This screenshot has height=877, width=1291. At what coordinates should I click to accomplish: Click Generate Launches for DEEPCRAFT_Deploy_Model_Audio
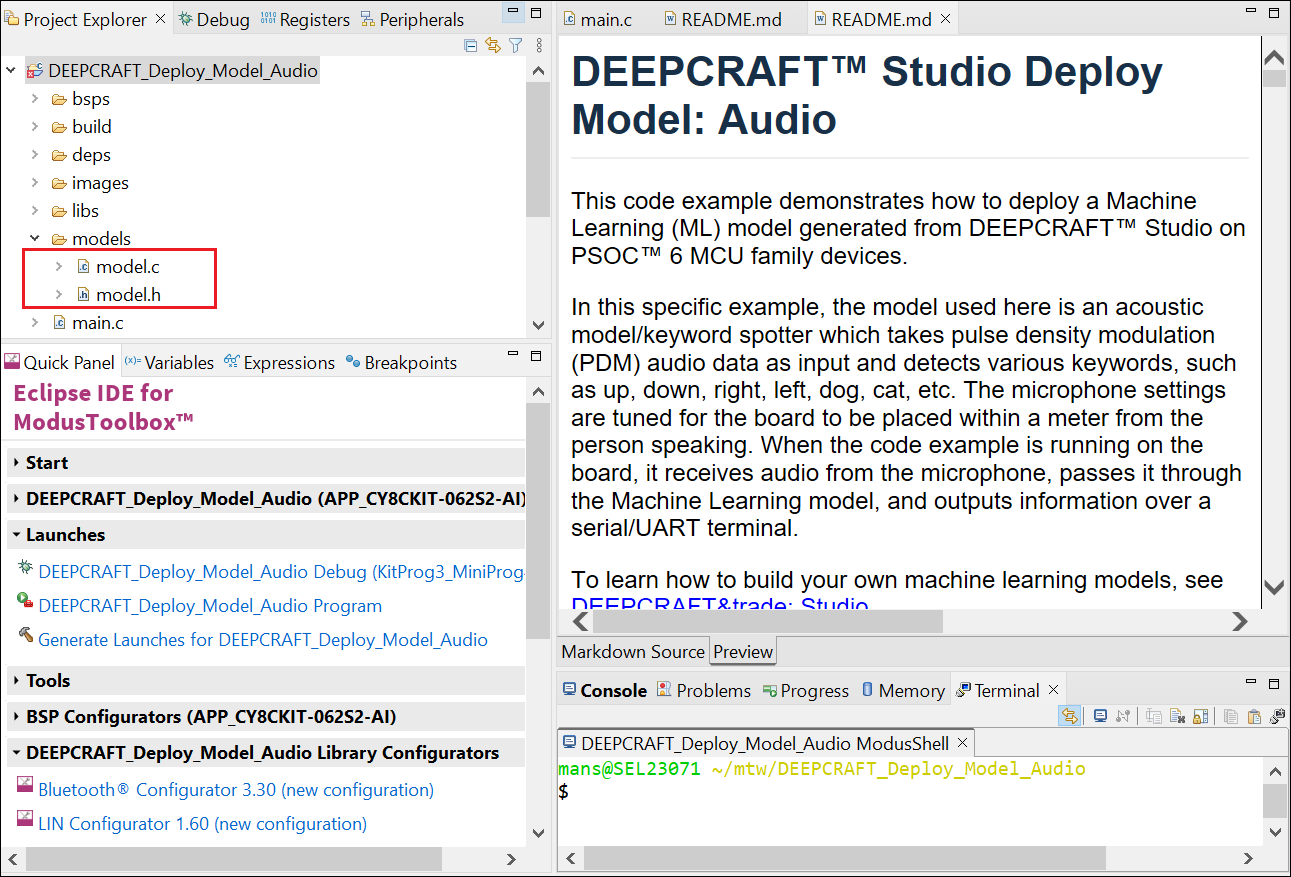[263, 640]
